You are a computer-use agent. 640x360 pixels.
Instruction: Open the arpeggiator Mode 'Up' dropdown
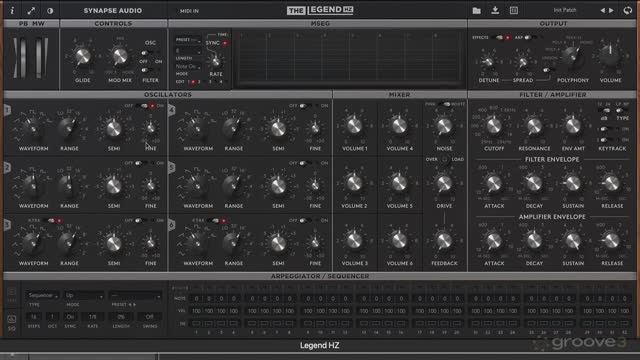84,295
